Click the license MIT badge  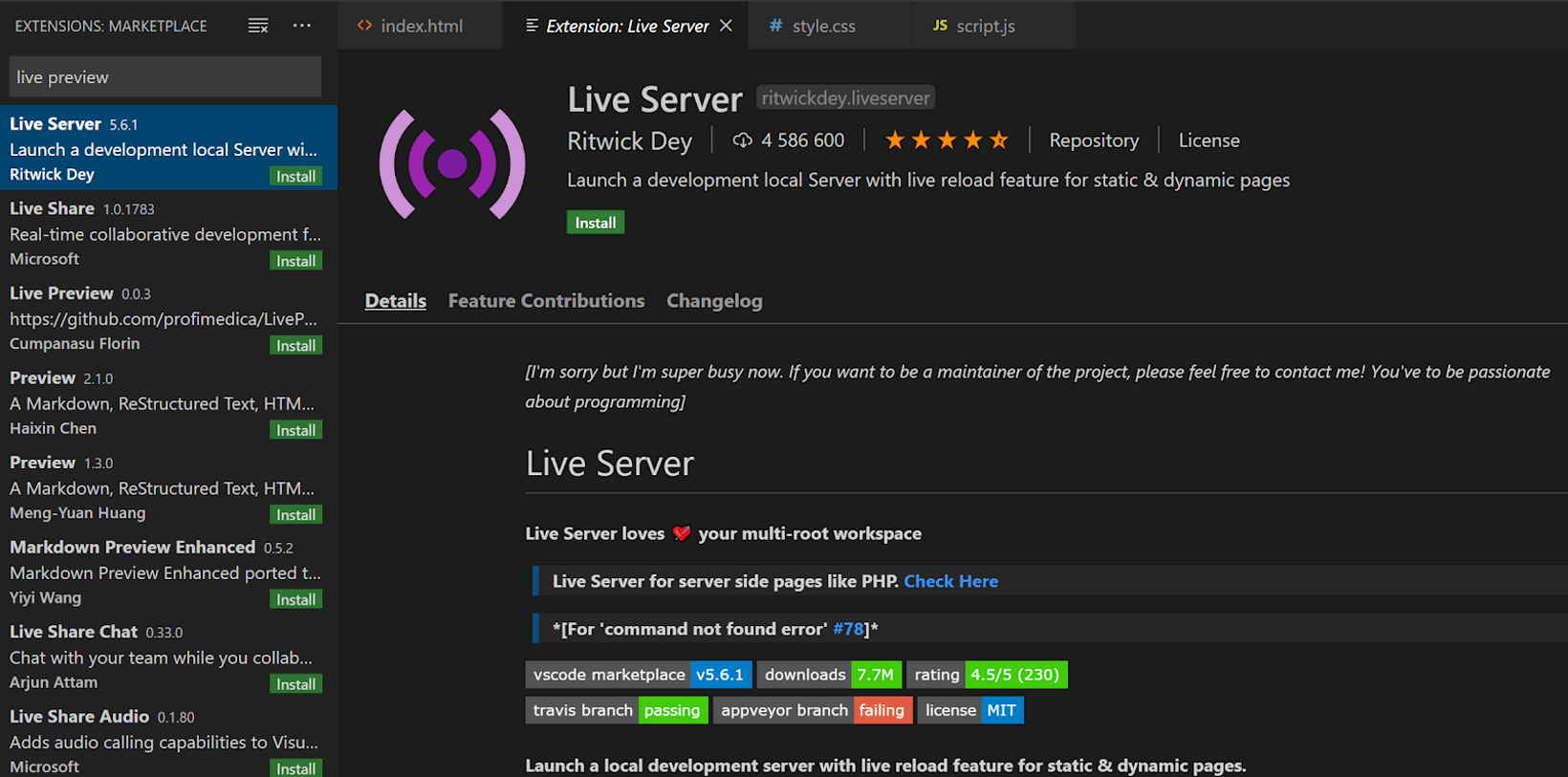[970, 710]
